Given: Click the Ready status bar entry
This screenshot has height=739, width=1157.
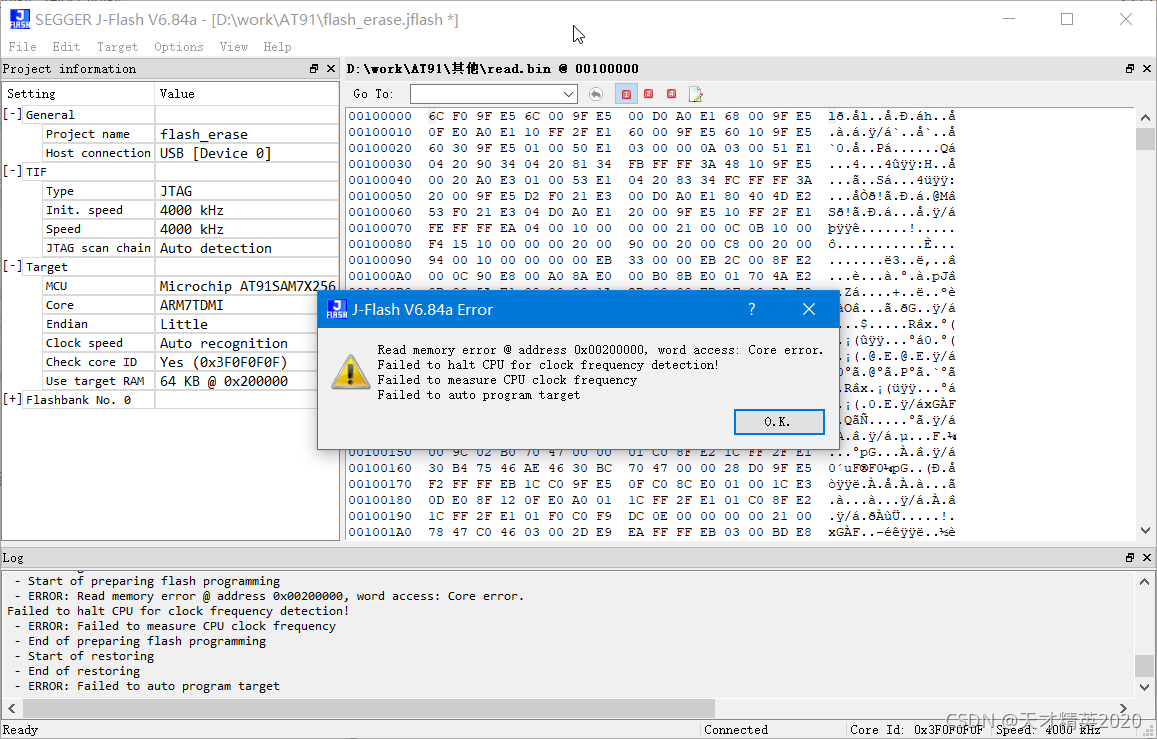Looking at the screenshot, I should click(x=20, y=729).
